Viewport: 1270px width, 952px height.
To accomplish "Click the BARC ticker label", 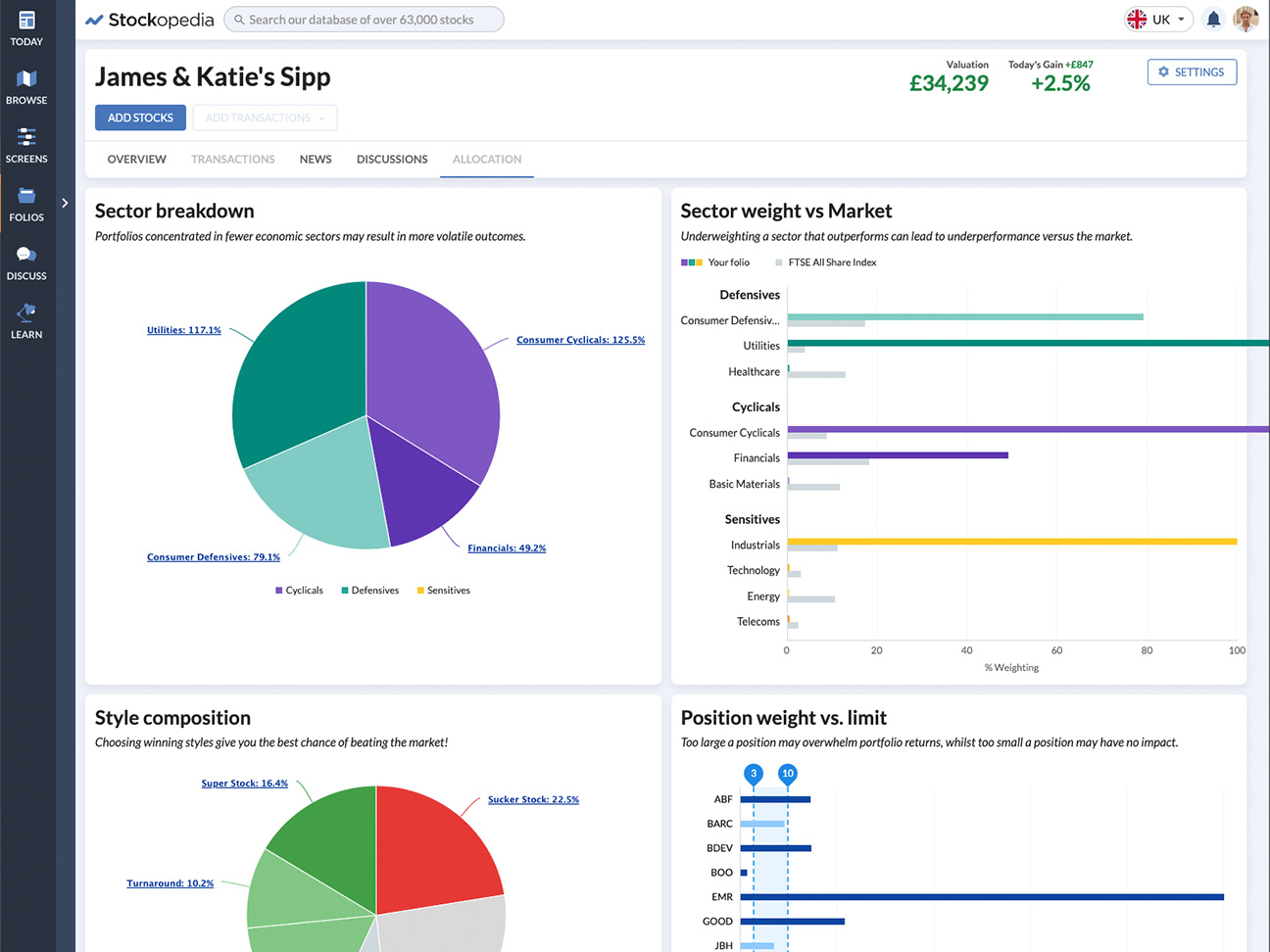I will pos(719,824).
